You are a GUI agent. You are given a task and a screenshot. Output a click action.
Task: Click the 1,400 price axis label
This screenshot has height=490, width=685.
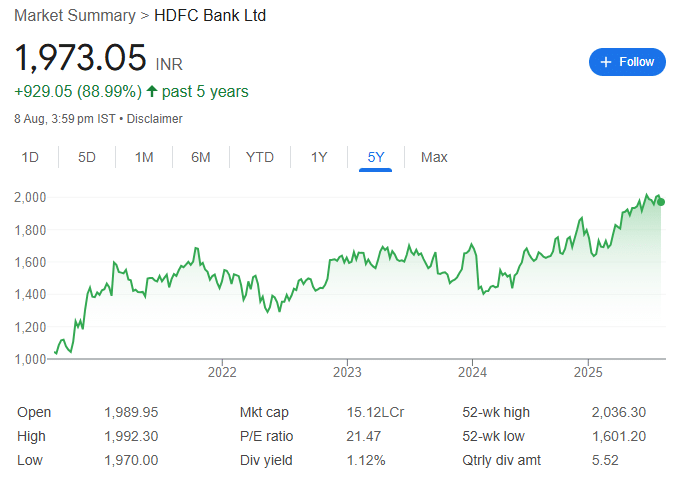click(30, 295)
